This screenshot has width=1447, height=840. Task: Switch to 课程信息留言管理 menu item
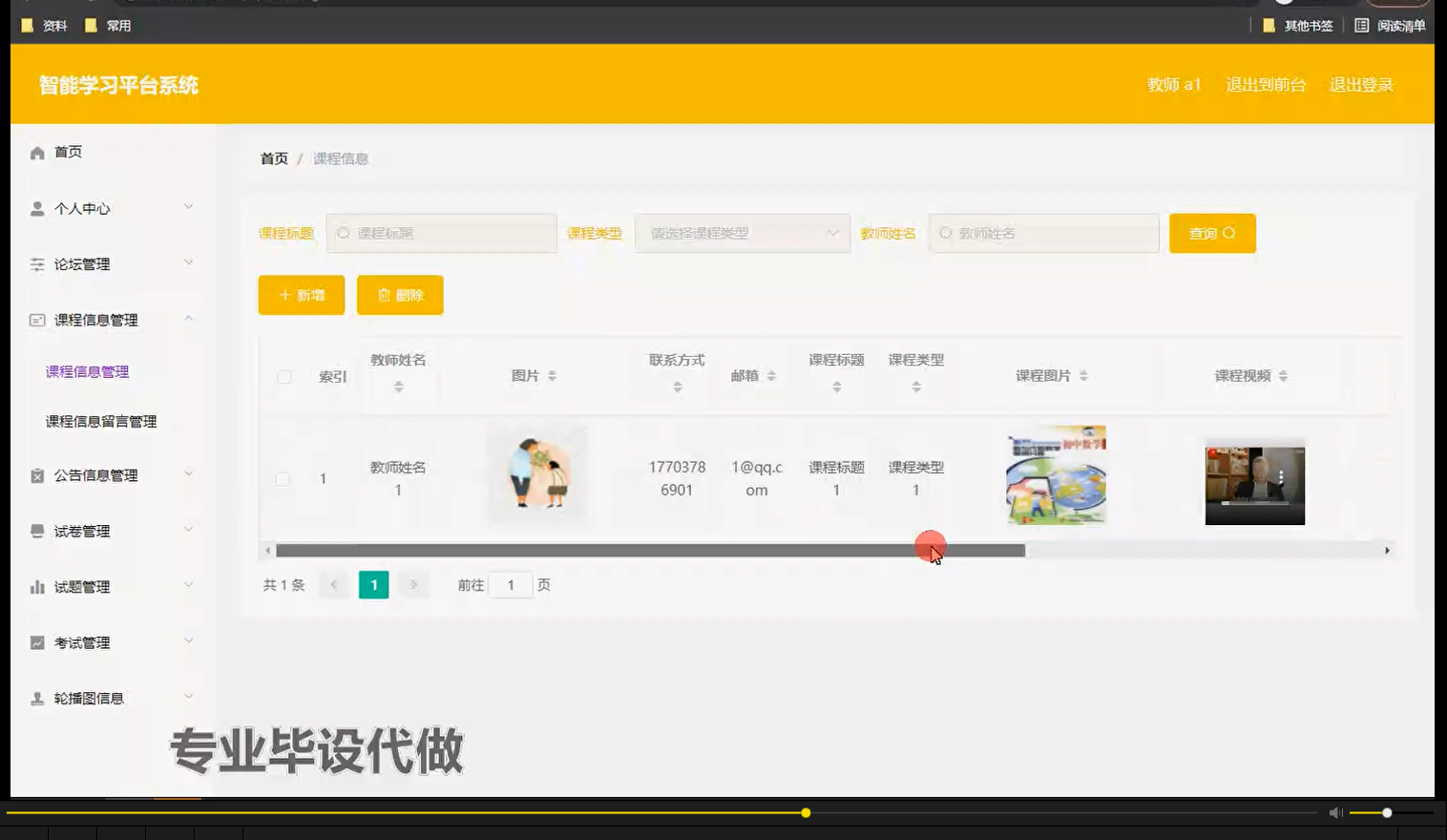pos(100,421)
